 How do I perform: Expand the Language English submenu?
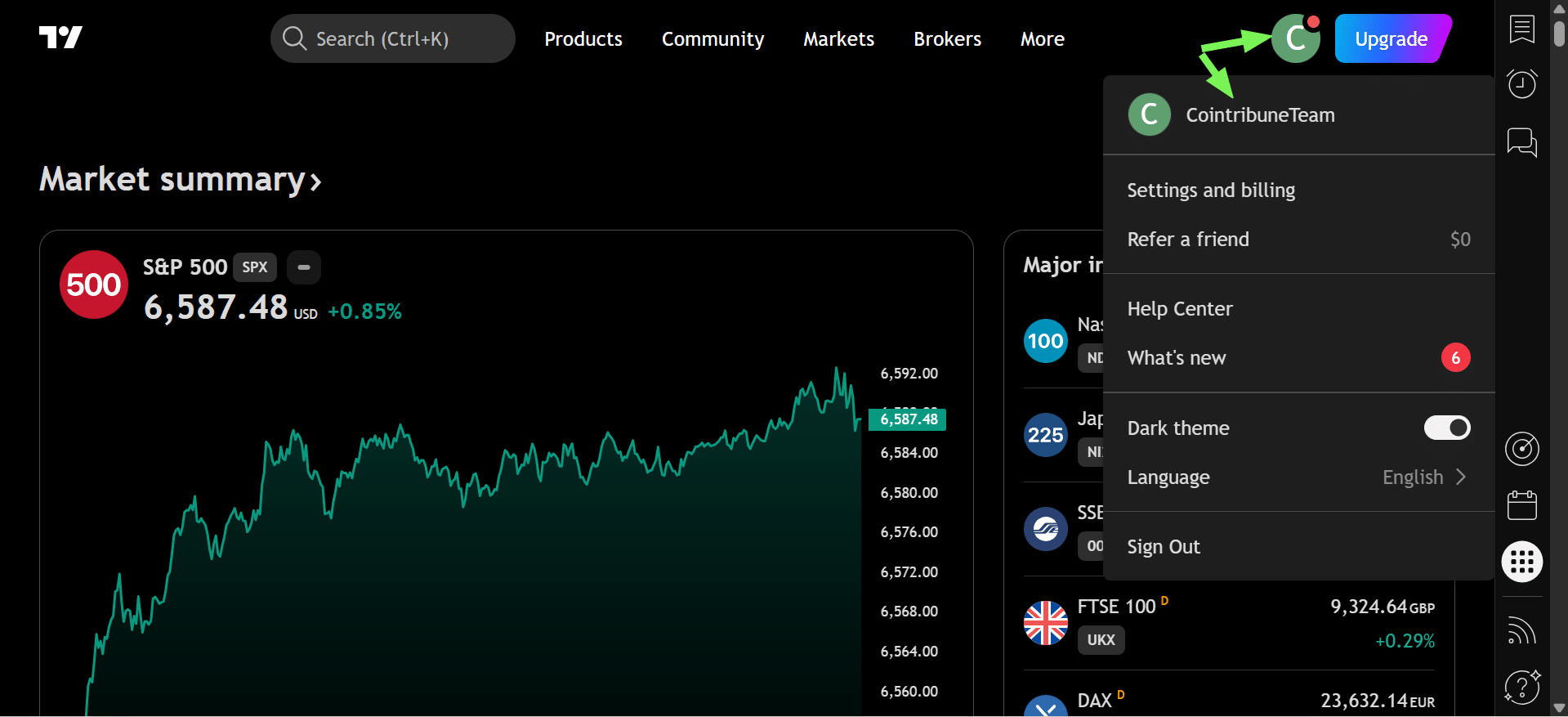point(1423,477)
